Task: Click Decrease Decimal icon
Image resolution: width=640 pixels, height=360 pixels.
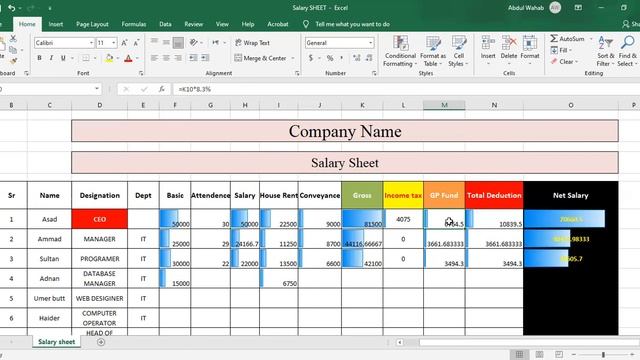Action: (369, 58)
